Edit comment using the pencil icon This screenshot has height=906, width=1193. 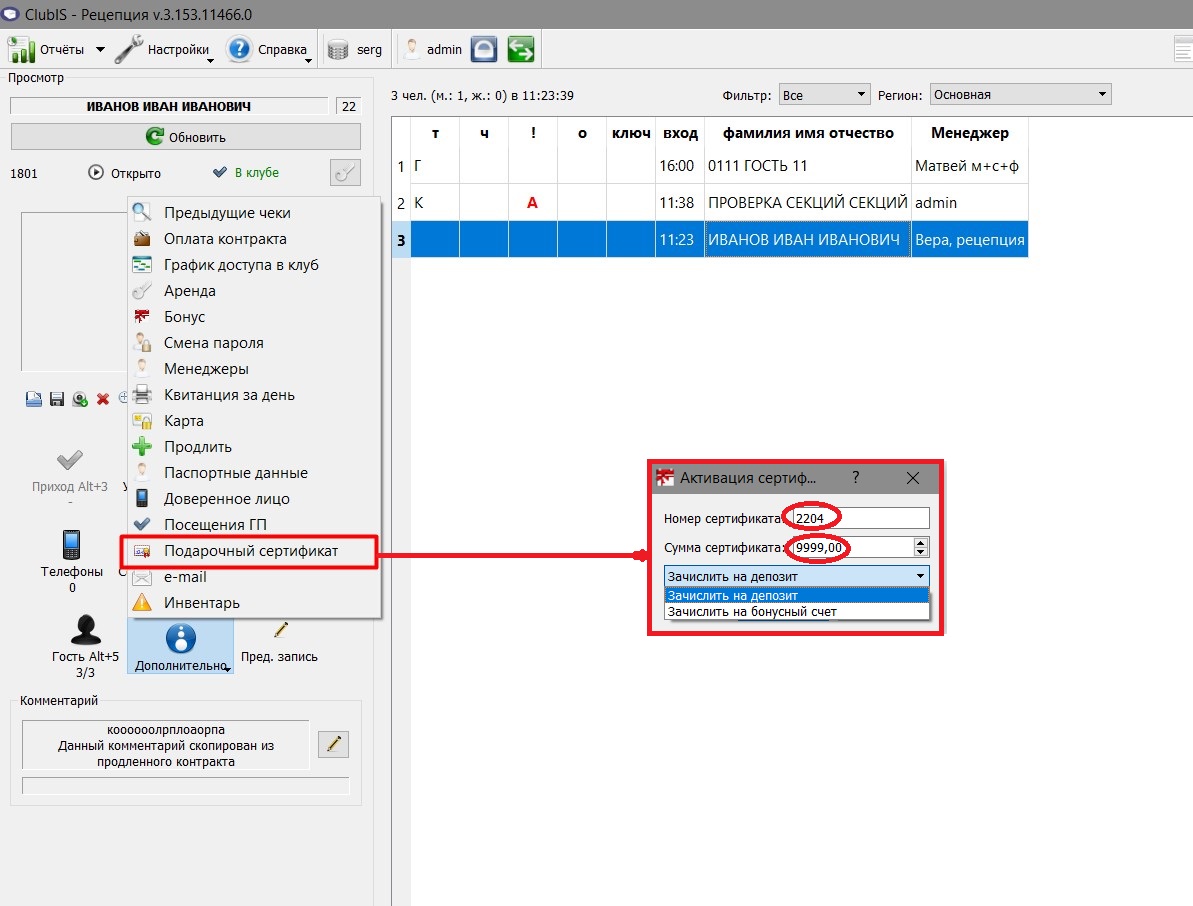click(333, 743)
